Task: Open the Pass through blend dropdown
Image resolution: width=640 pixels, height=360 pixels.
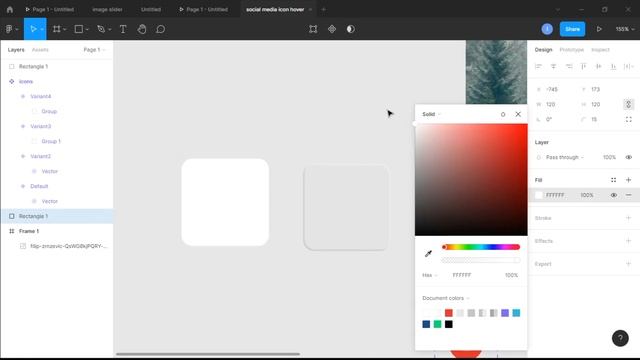Action: pyautogui.click(x=564, y=157)
